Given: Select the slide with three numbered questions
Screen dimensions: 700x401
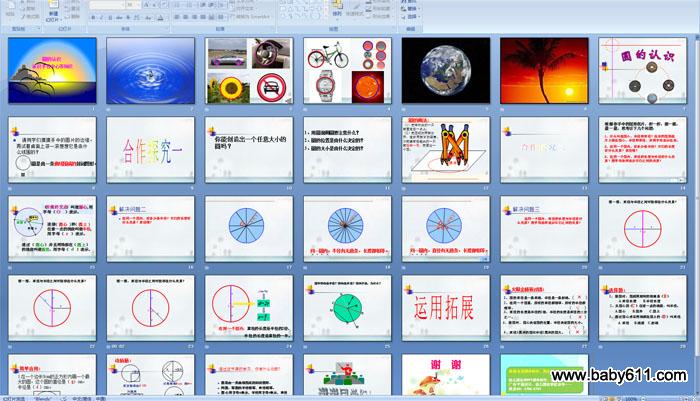Looking at the screenshot, I should 347,150.
